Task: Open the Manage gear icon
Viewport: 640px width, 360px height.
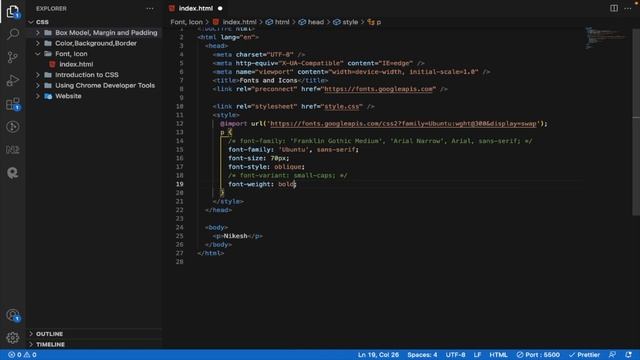Action: point(13,338)
